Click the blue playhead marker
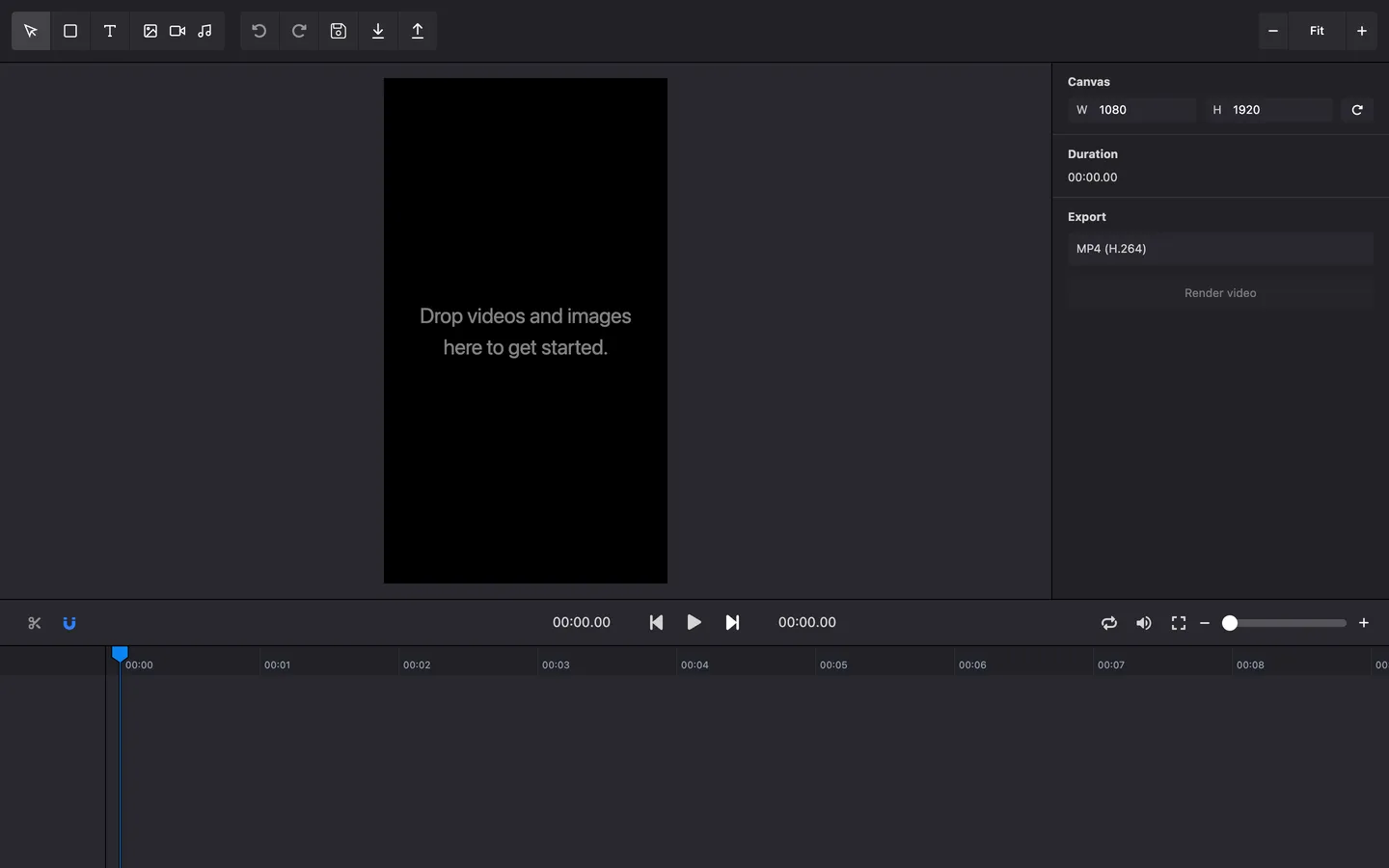The width and height of the screenshot is (1389, 868). [x=120, y=654]
